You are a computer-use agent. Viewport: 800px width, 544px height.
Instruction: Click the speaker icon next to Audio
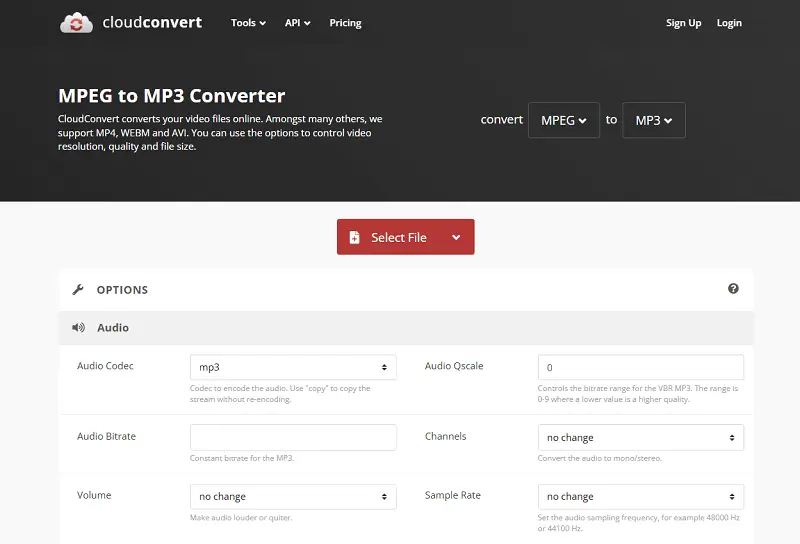78,328
